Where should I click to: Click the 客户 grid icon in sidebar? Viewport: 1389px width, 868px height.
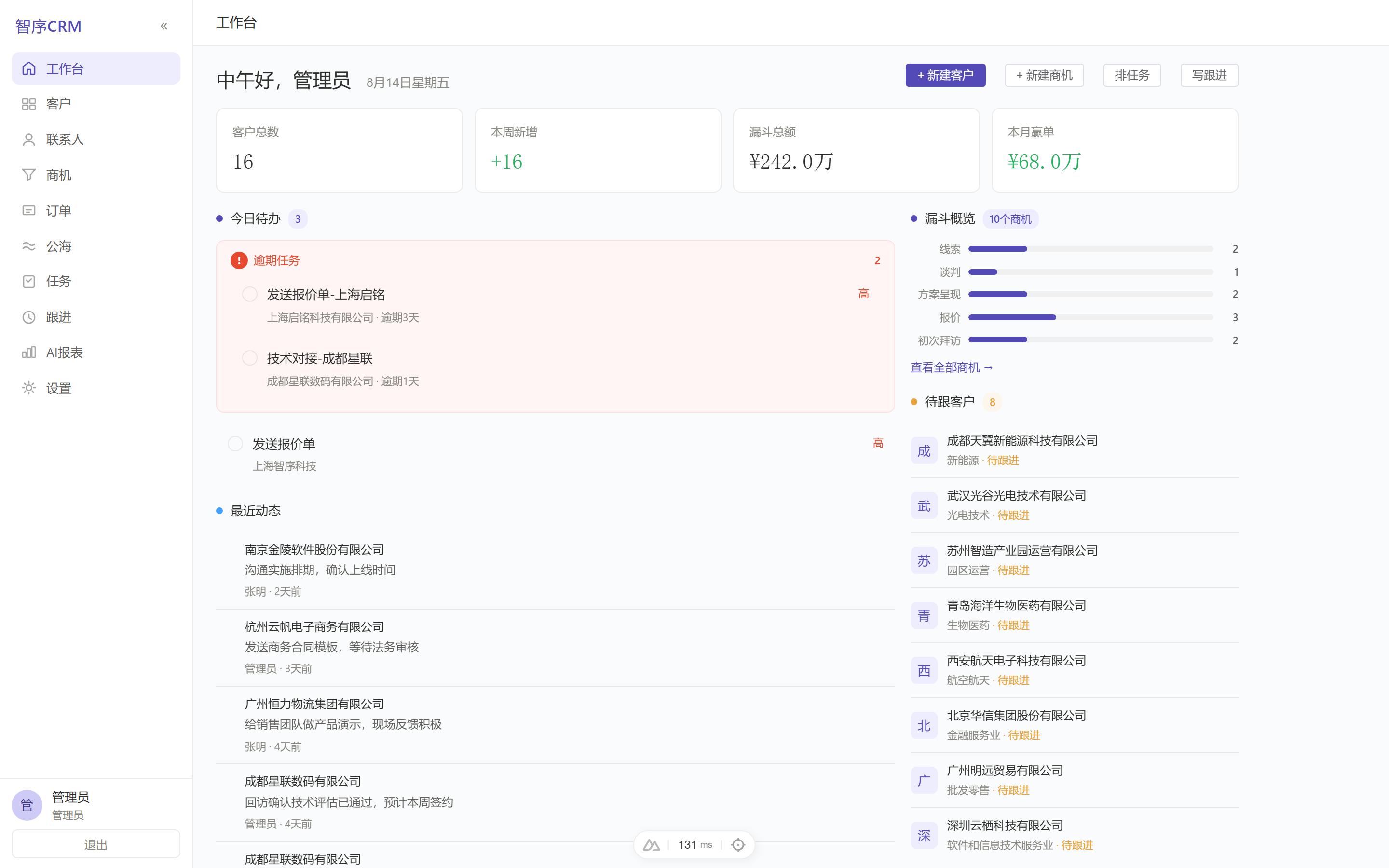(x=29, y=104)
